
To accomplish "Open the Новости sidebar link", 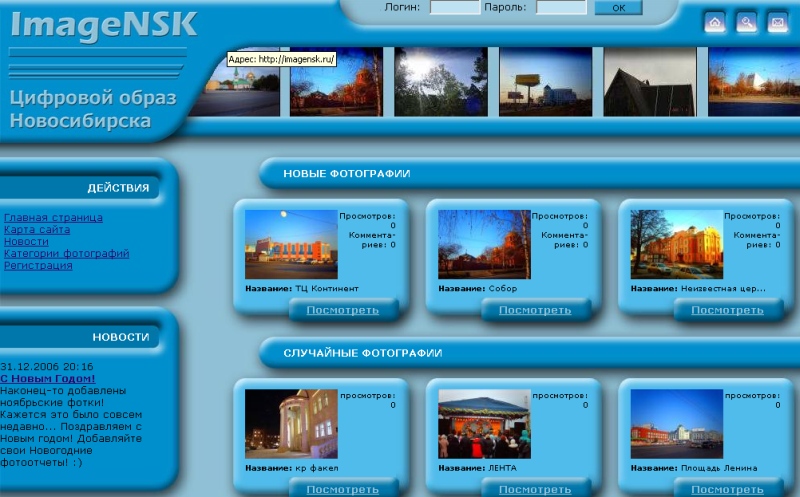I will pyautogui.click(x=26, y=241).
